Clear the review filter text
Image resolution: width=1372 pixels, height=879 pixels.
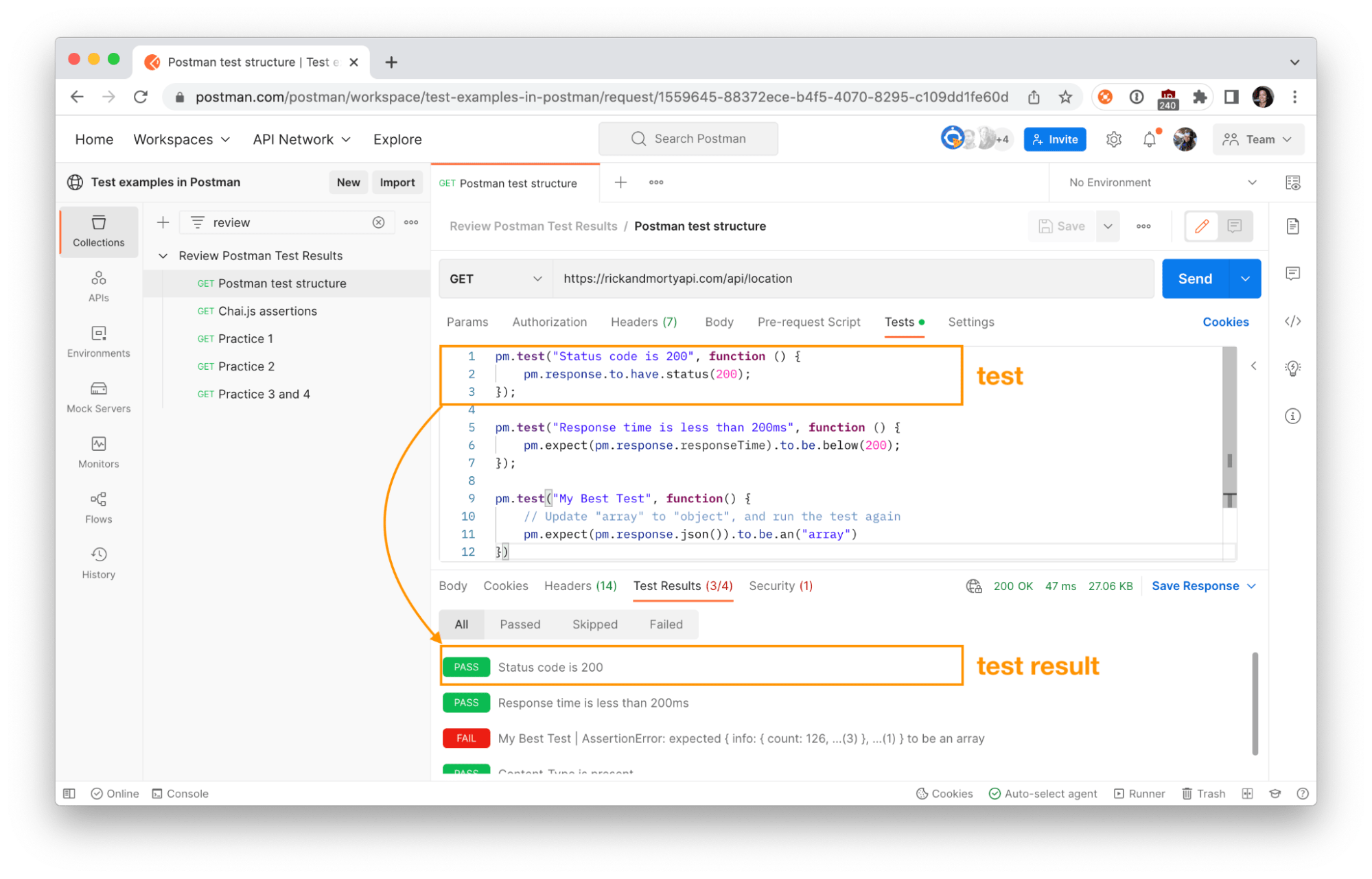tap(378, 222)
